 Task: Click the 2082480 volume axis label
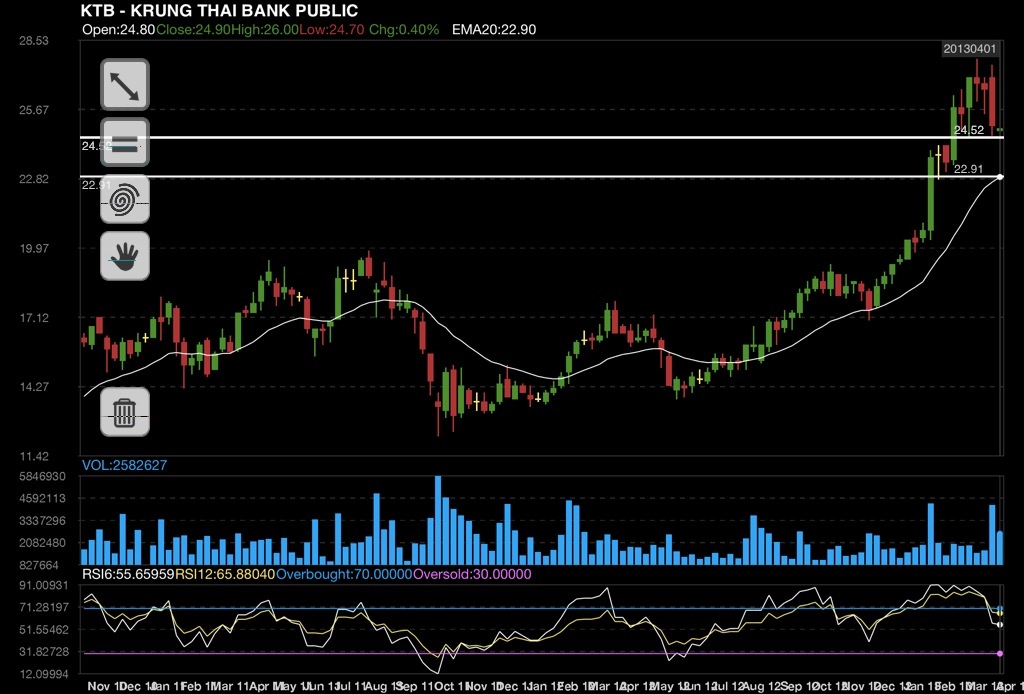point(43,543)
